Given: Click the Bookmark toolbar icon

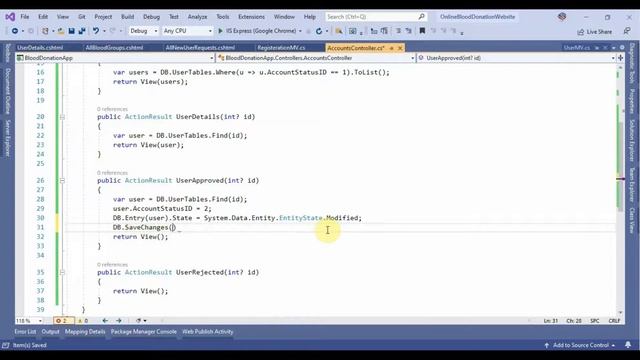Looking at the screenshot, I should (x=422, y=31).
